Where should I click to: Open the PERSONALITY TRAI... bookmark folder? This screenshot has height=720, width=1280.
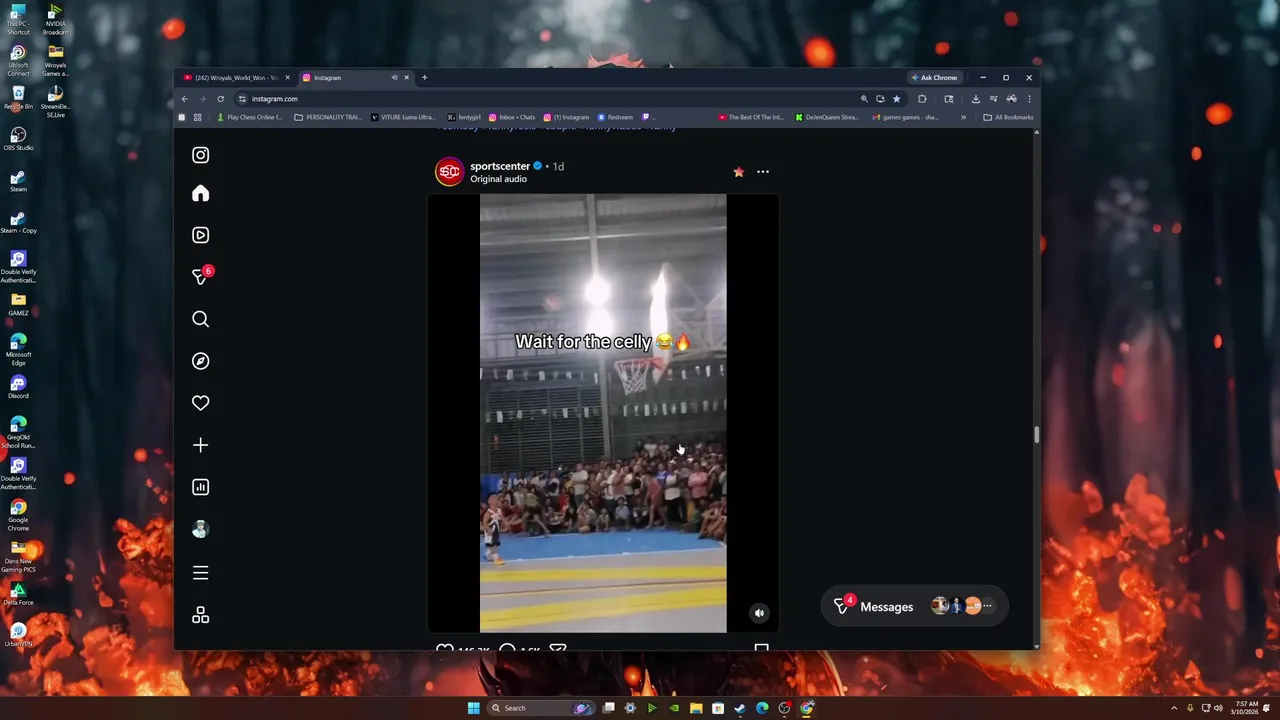click(x=328, y=117)
